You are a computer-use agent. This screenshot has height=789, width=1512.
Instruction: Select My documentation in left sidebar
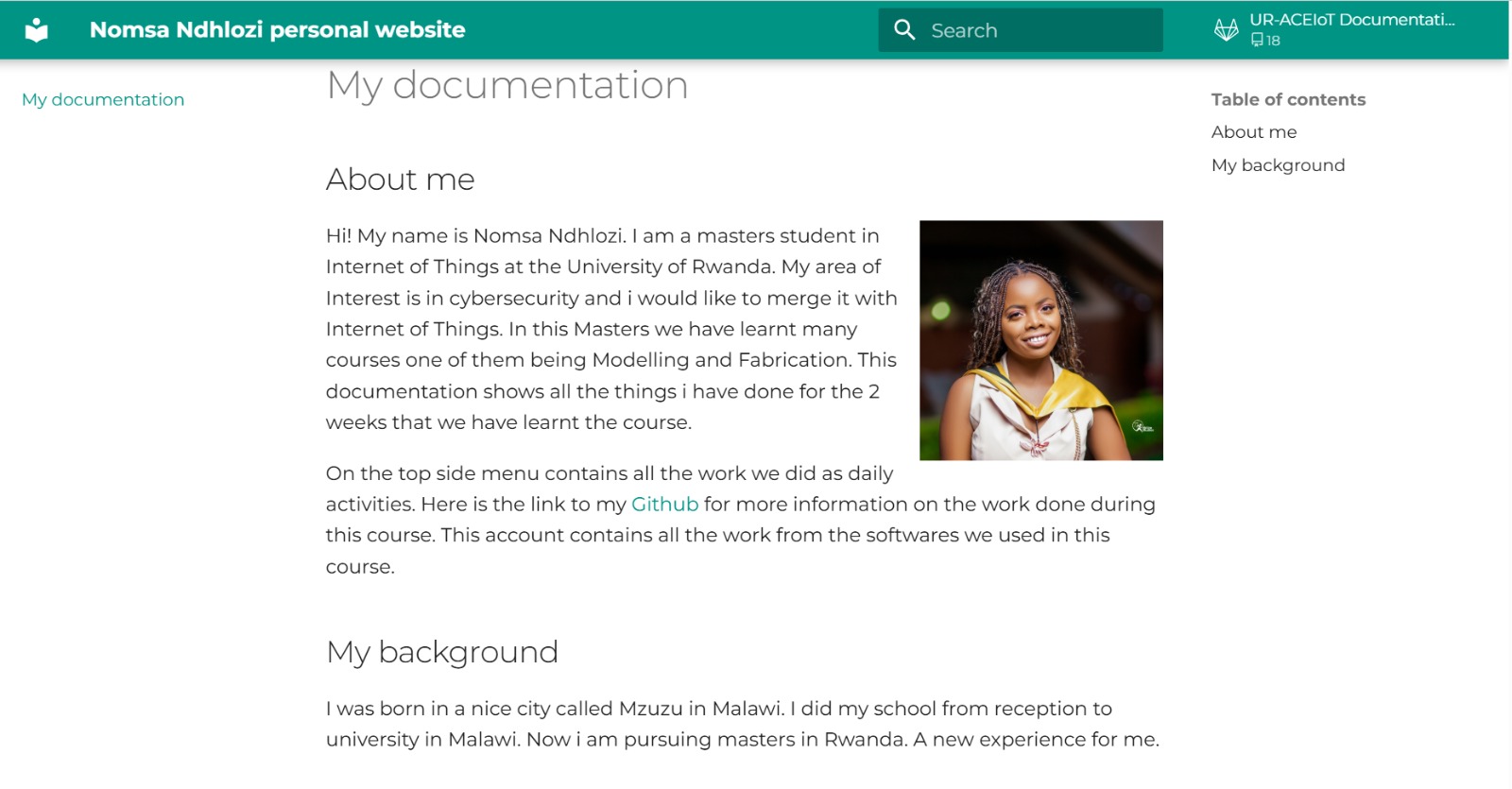pos(103,99)
